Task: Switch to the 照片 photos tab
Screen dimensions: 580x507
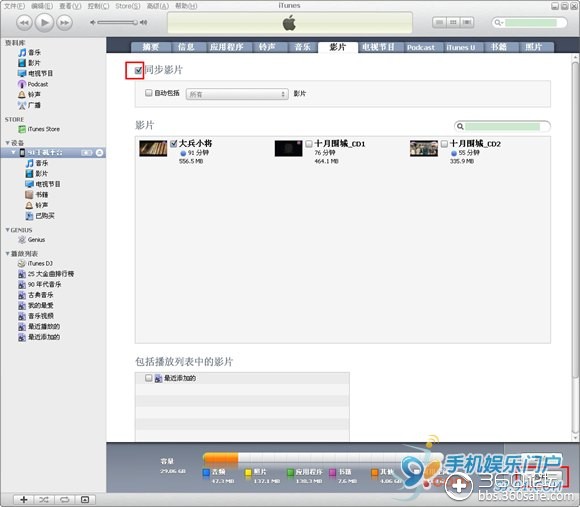Action: click(533, 47)
